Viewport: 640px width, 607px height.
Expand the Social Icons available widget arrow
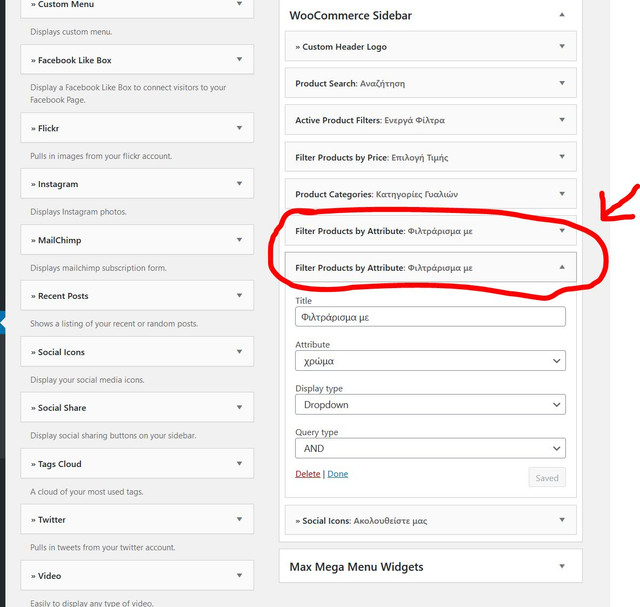(x=239, y=351)
